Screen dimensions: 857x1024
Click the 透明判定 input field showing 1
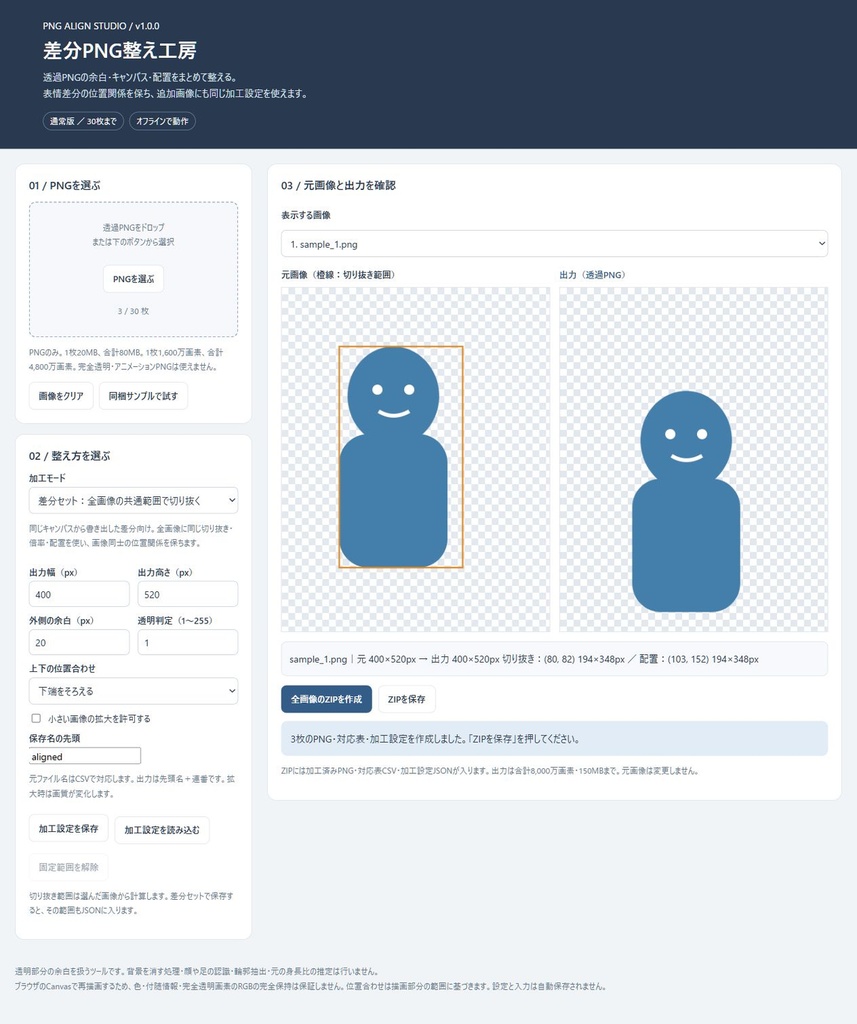click(x=187, y=643)
